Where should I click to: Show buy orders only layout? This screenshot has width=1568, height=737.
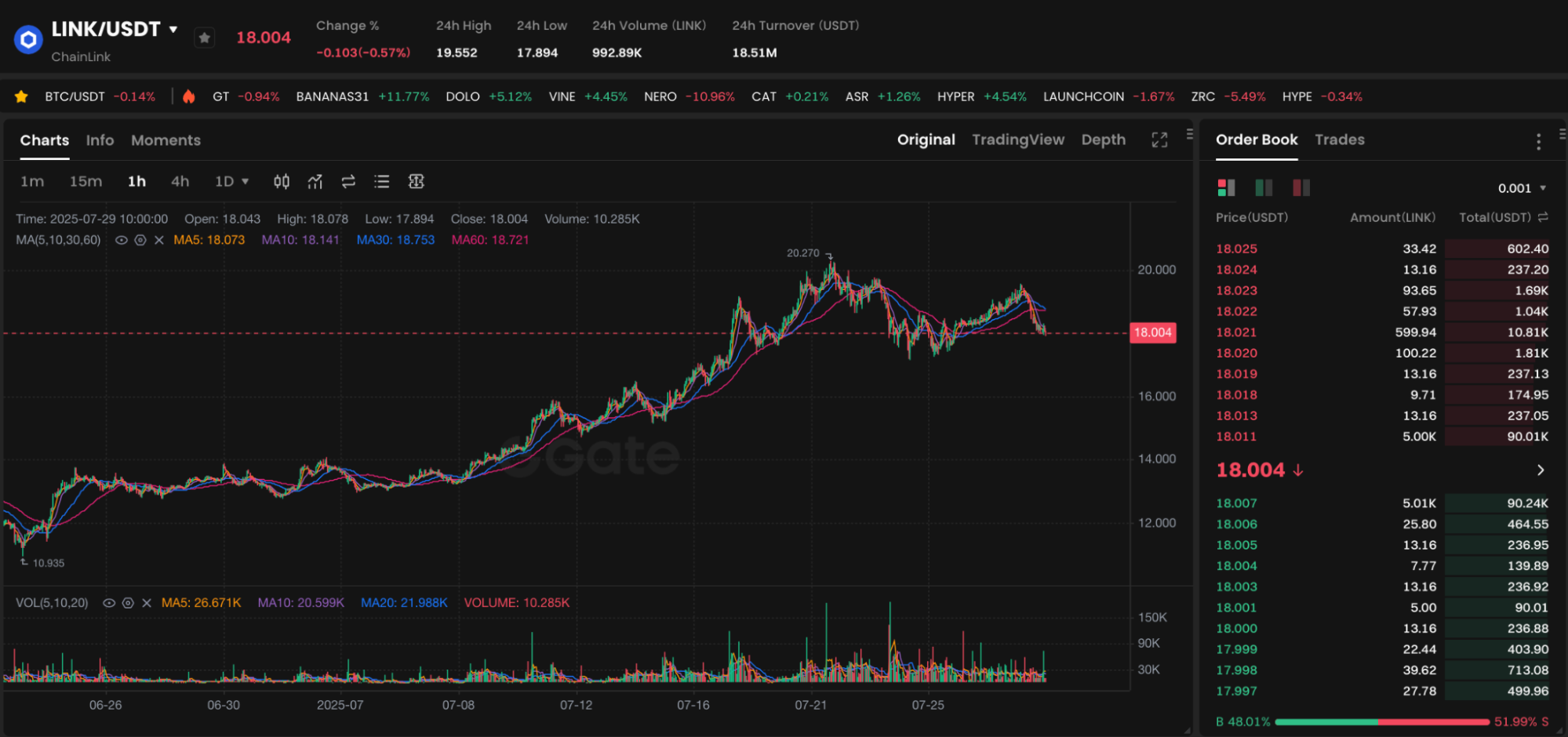(1264, 187)
